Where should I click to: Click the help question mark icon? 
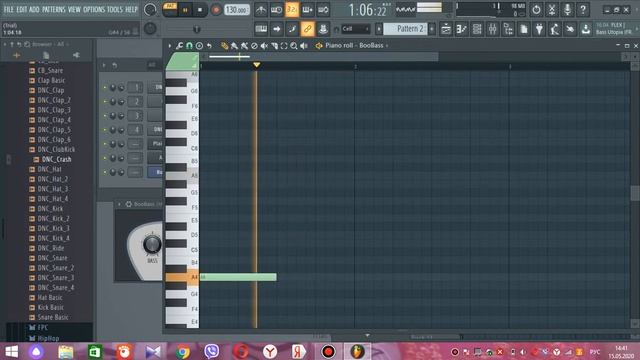pyautogui.click(x=583, y=10)
